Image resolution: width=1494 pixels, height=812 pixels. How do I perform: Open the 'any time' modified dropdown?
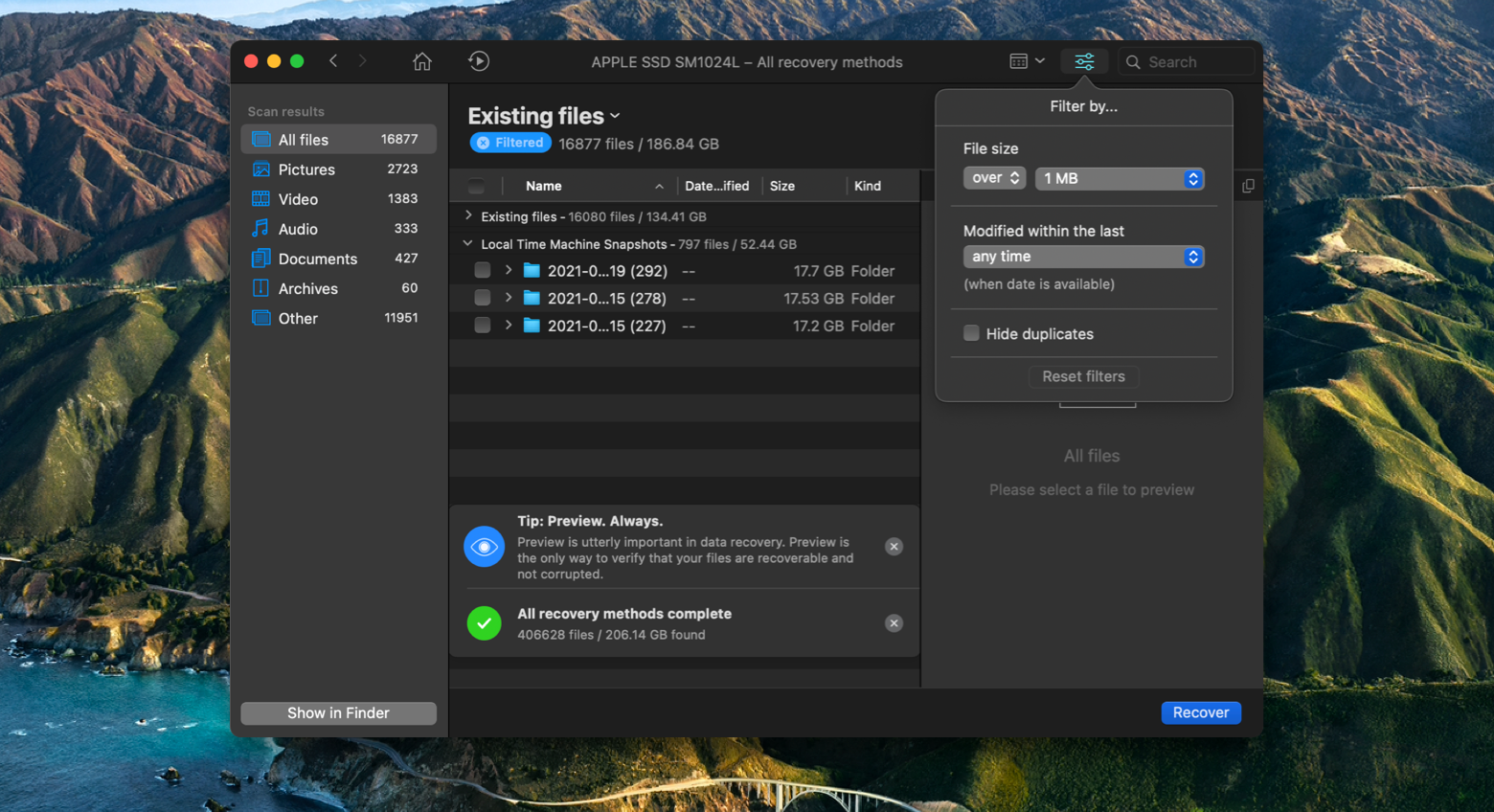tap(1083, 257)
